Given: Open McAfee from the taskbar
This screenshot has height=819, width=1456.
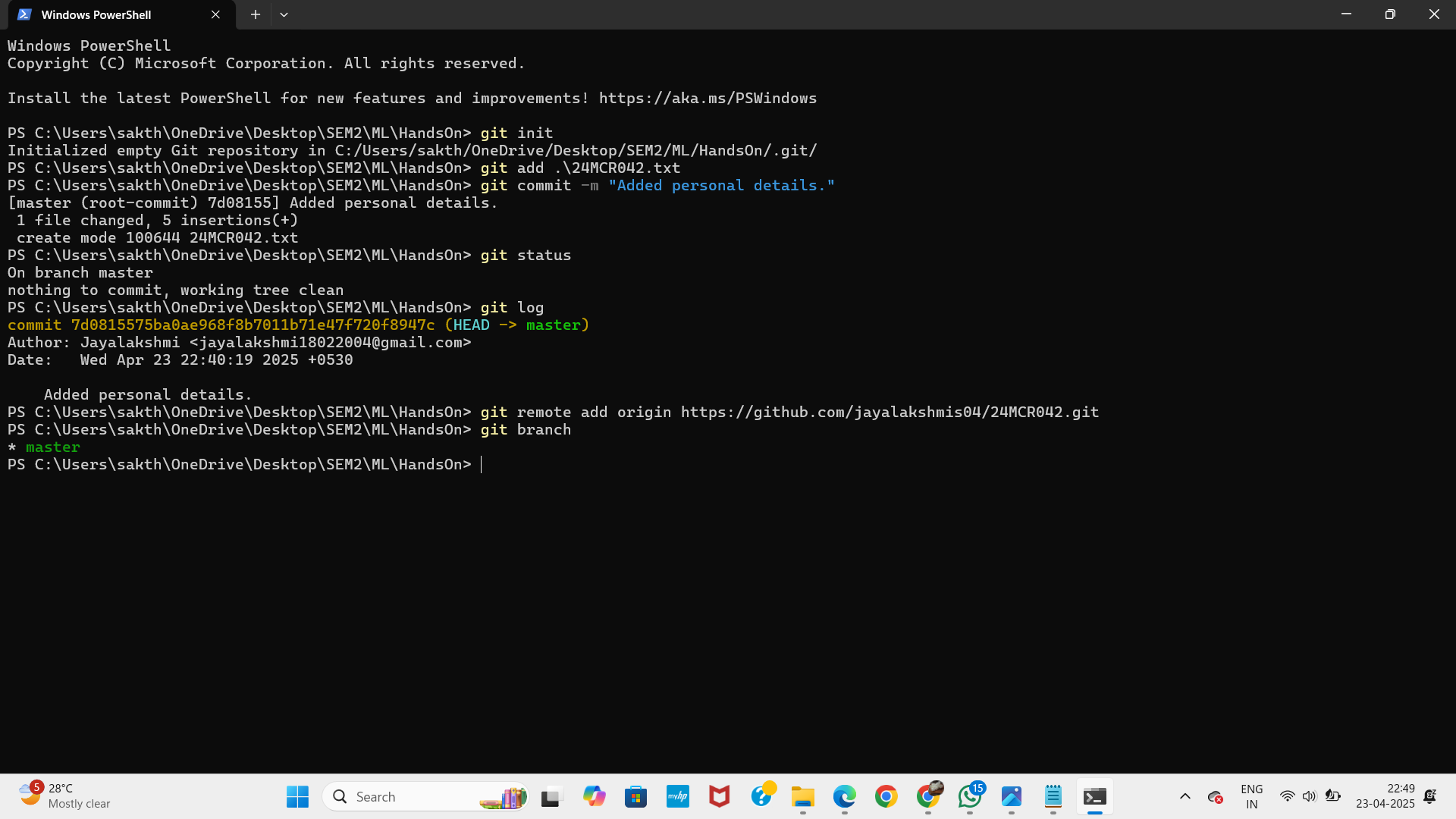Looking at the screenshot, I should pyautogui.click(x=719, y=796).
